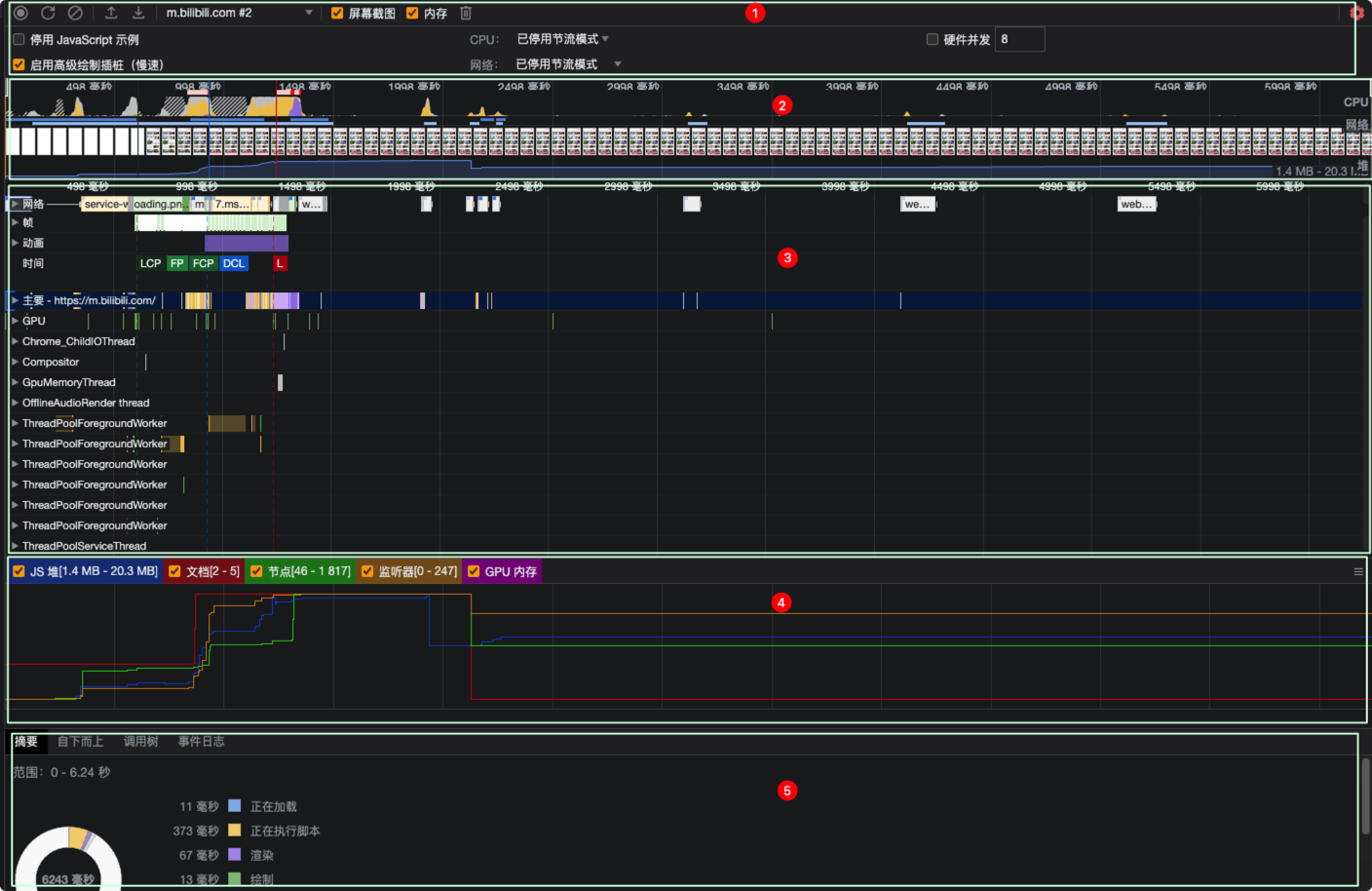Expand the OfflineAudioRender thread track
This screenshot has width=1372, height=891.
point(15,403)
